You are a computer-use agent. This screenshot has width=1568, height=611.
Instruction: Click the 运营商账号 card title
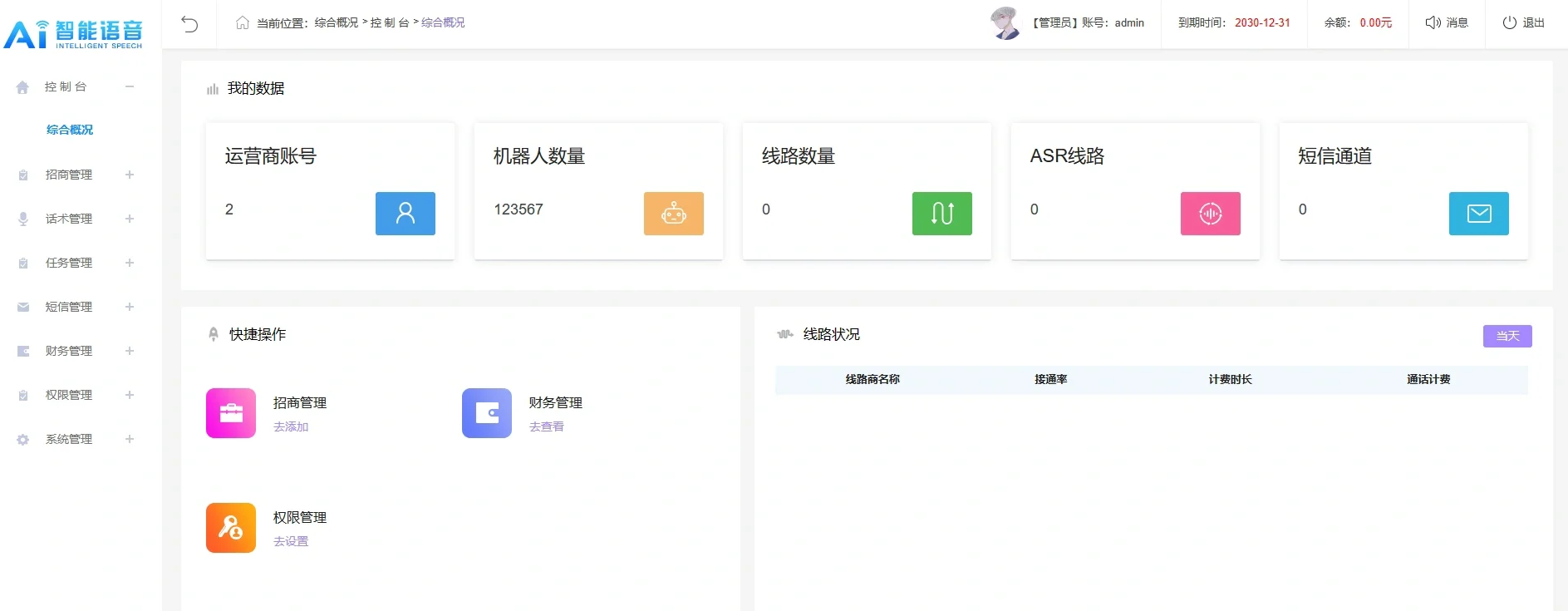click(271, 156)
